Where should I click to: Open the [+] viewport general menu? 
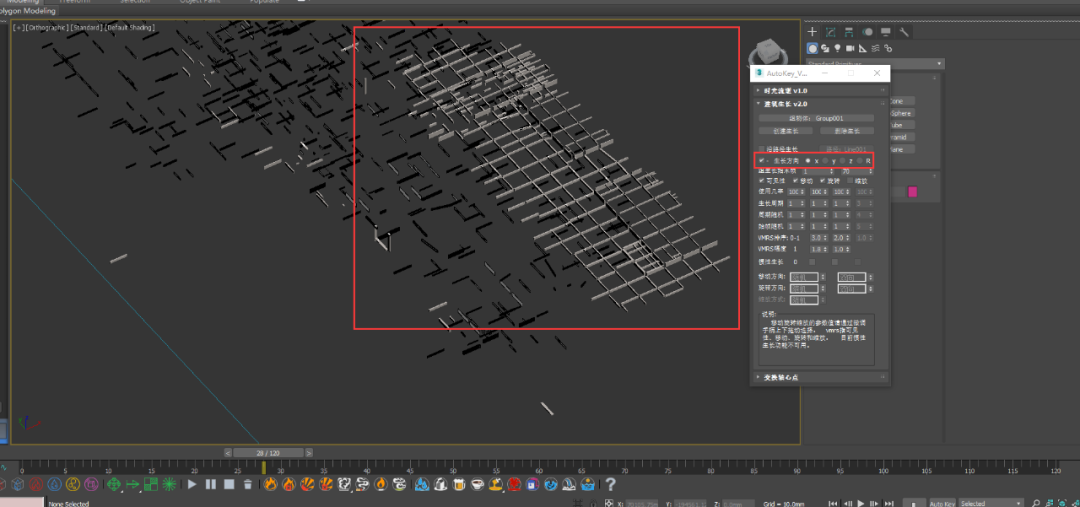tap(19, 28)
